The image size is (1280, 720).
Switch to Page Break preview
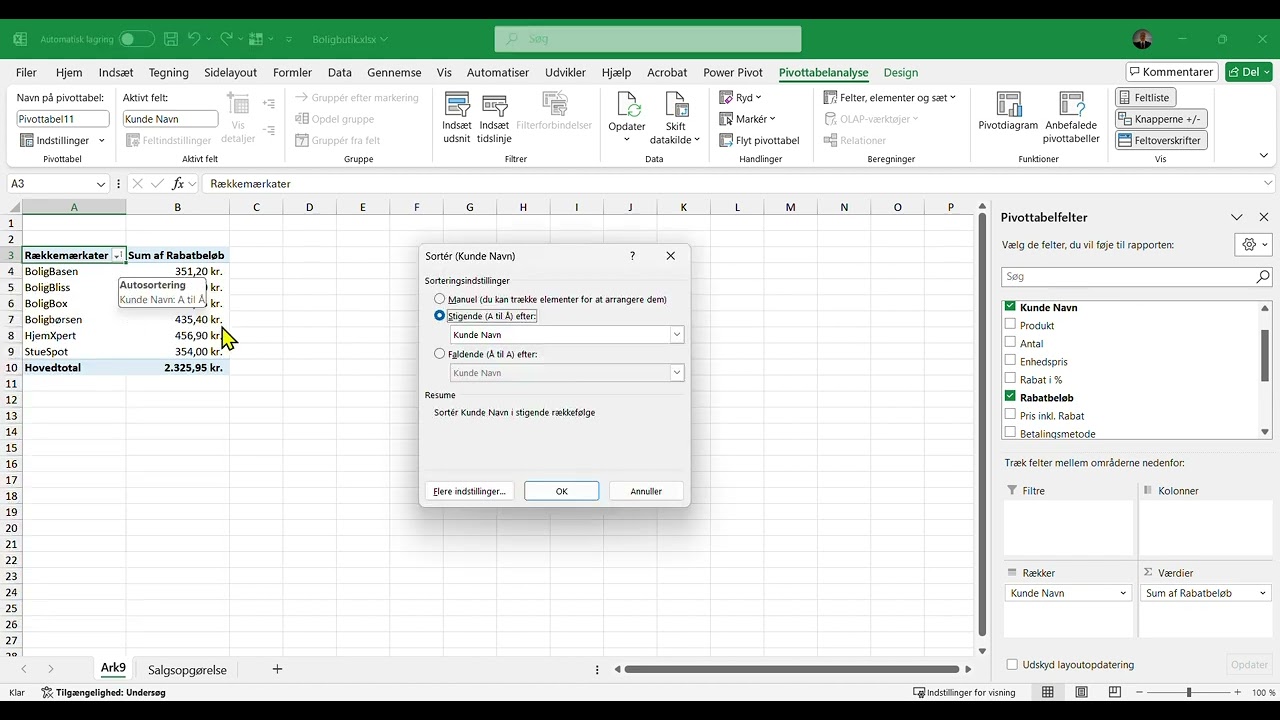click(x=1114, y=692)
